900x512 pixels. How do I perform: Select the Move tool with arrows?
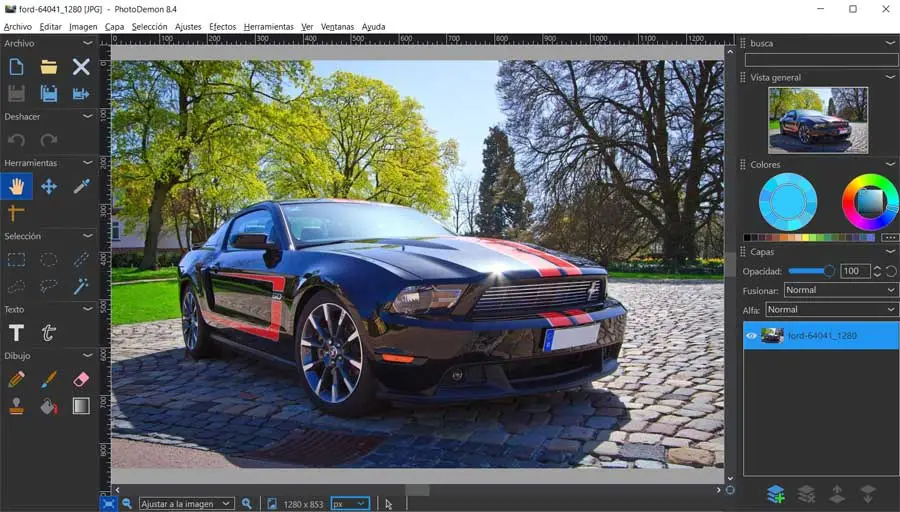[x=49, y=186]
